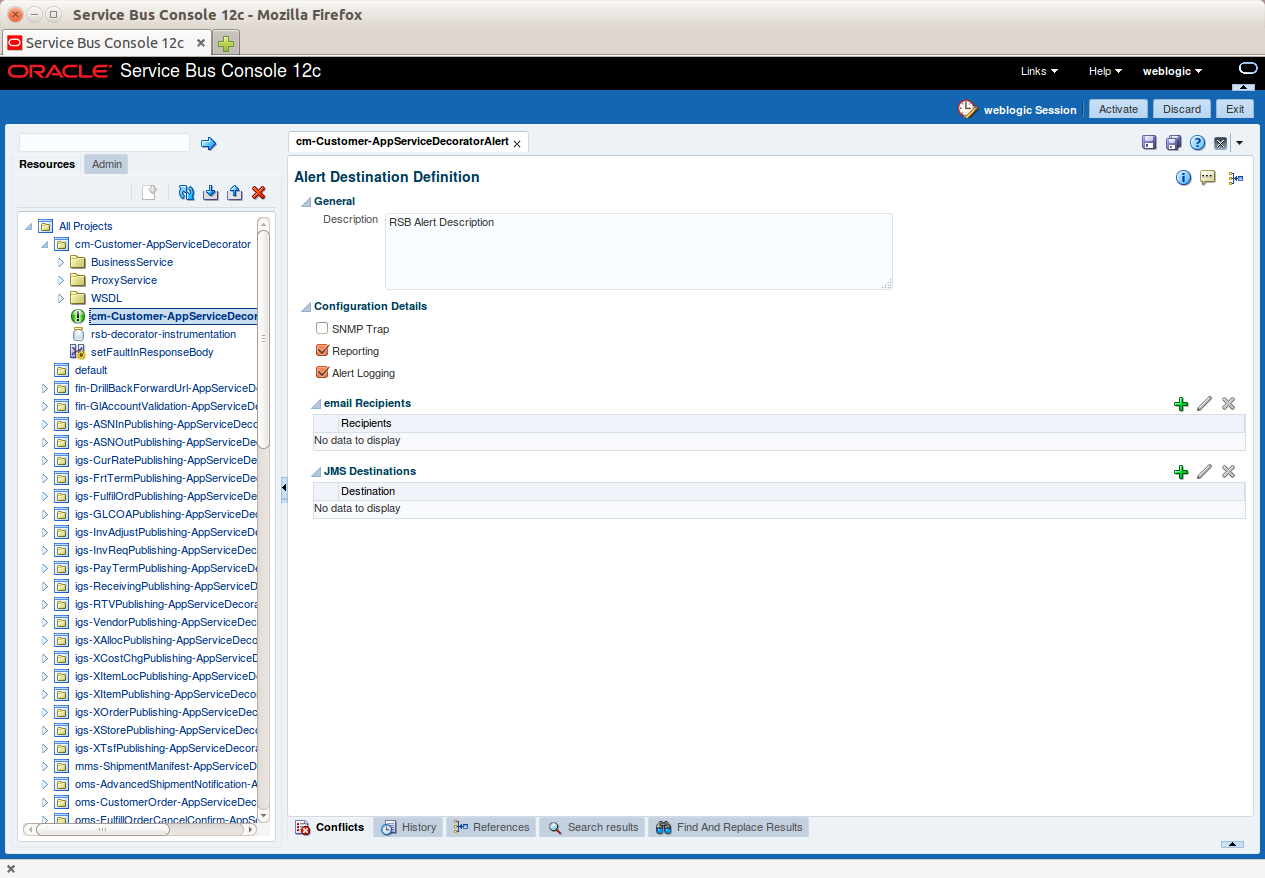Image resolution: width=1265 pixels, height=878 pixels.
Task: Select the Resources tab
Action: 47,164
